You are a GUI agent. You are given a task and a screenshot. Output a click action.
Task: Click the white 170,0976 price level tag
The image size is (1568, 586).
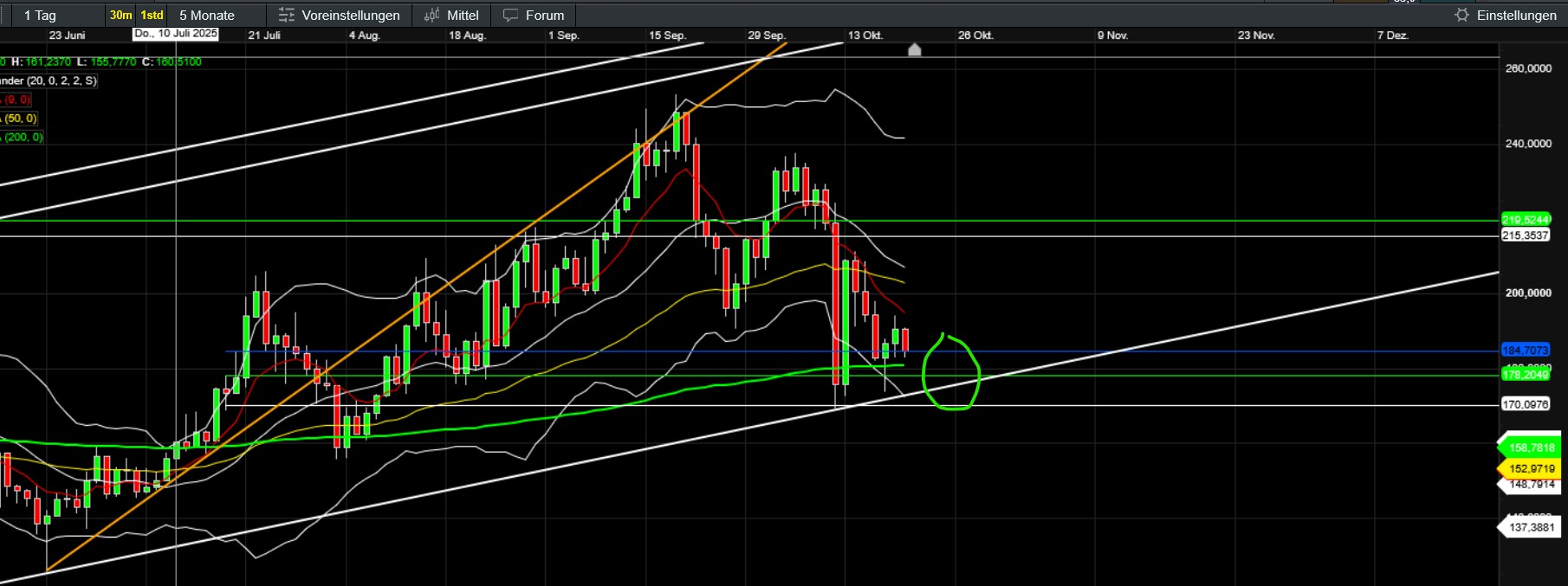[1525, 404]
